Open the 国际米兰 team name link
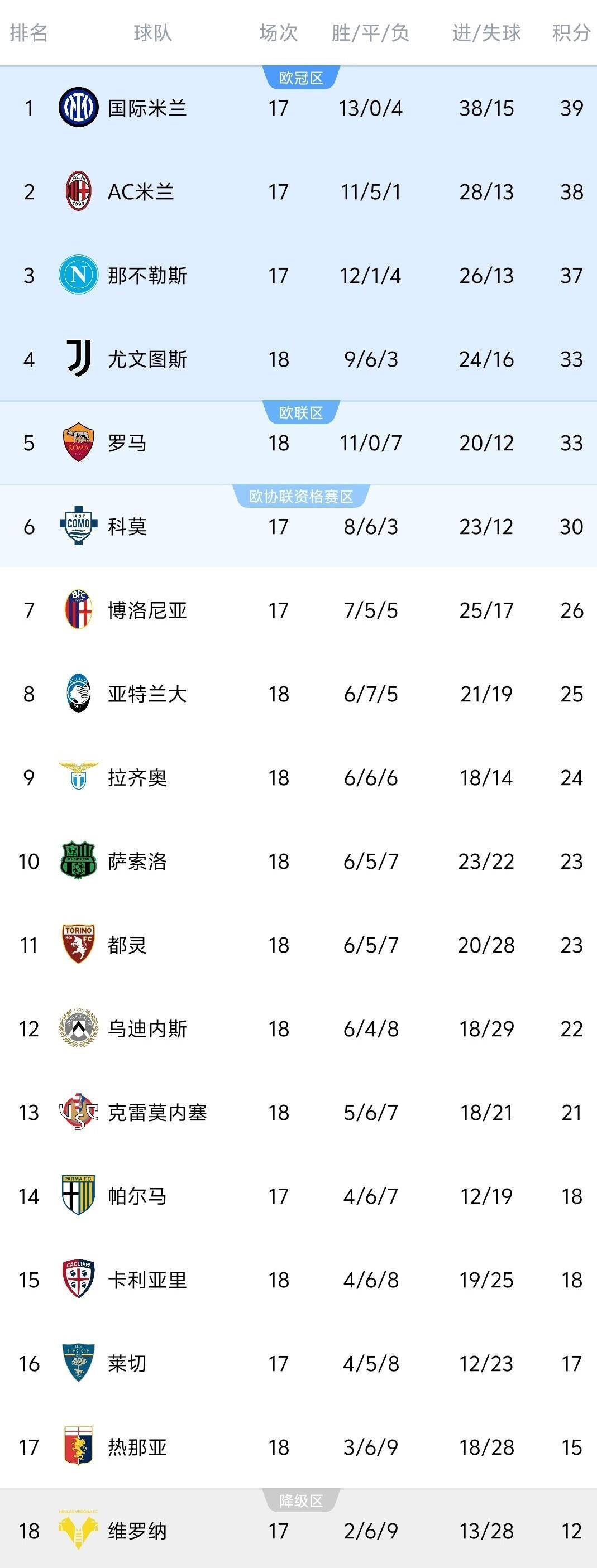 147,108
